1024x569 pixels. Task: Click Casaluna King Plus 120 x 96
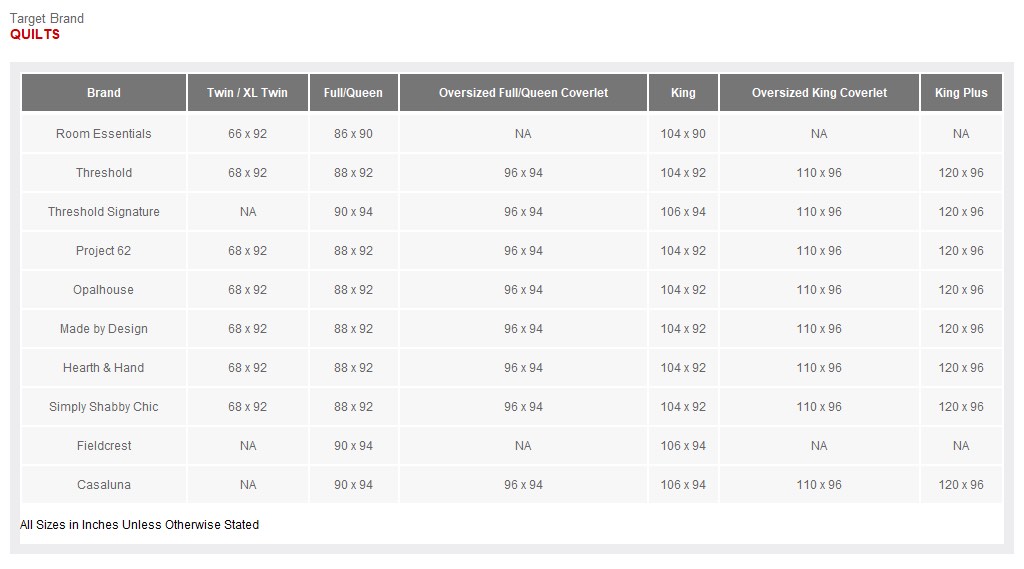click(961, 485)
